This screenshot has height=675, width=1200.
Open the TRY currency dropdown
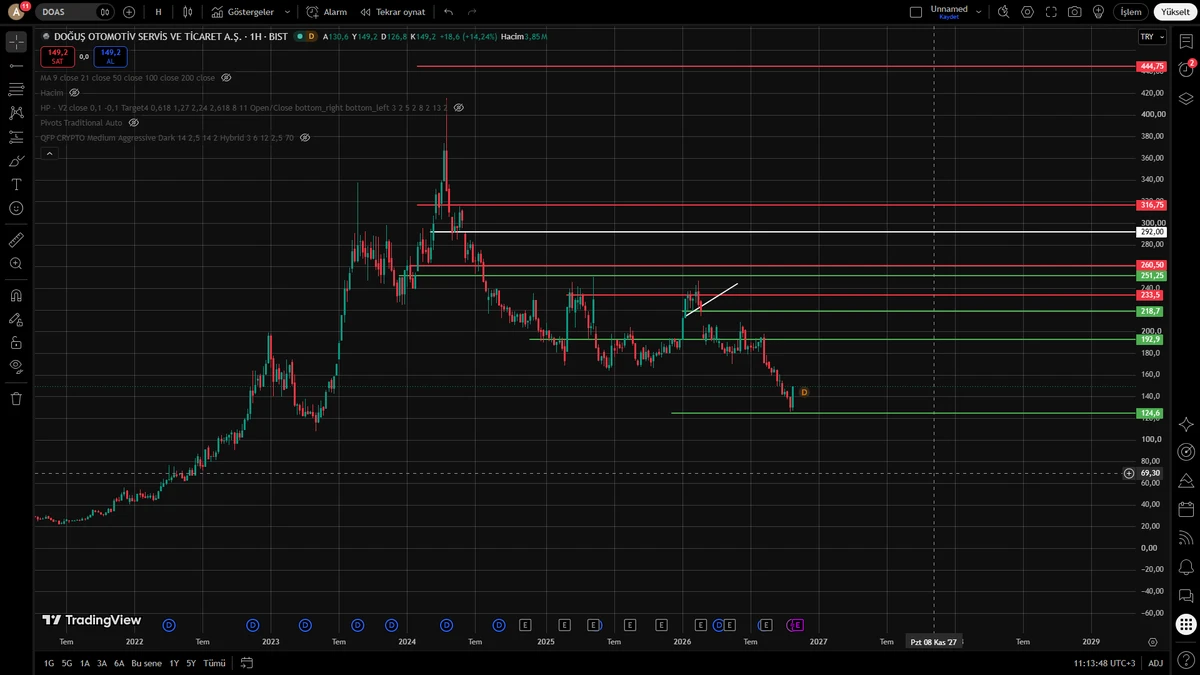(x=1152, y=37)
